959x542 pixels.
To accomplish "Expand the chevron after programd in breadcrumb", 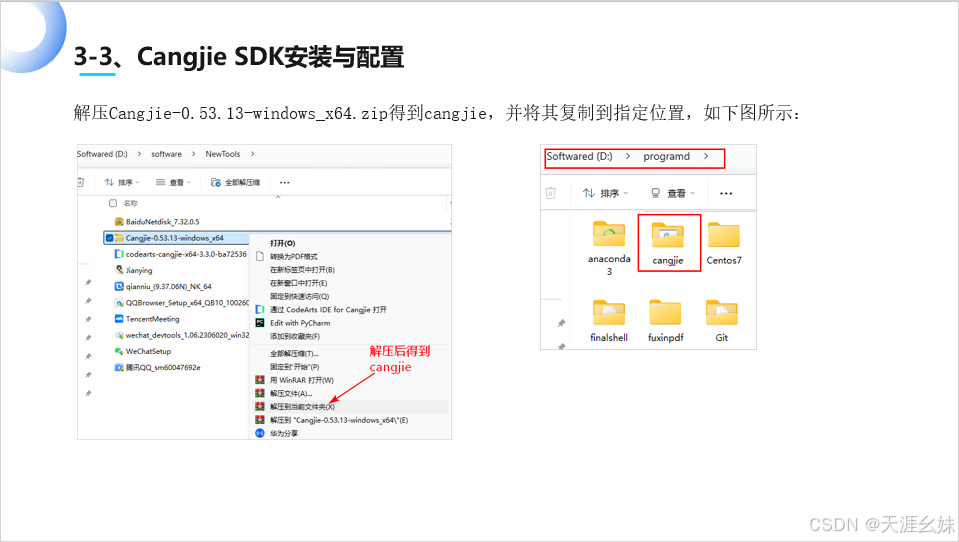I will (x=706, y=157).
